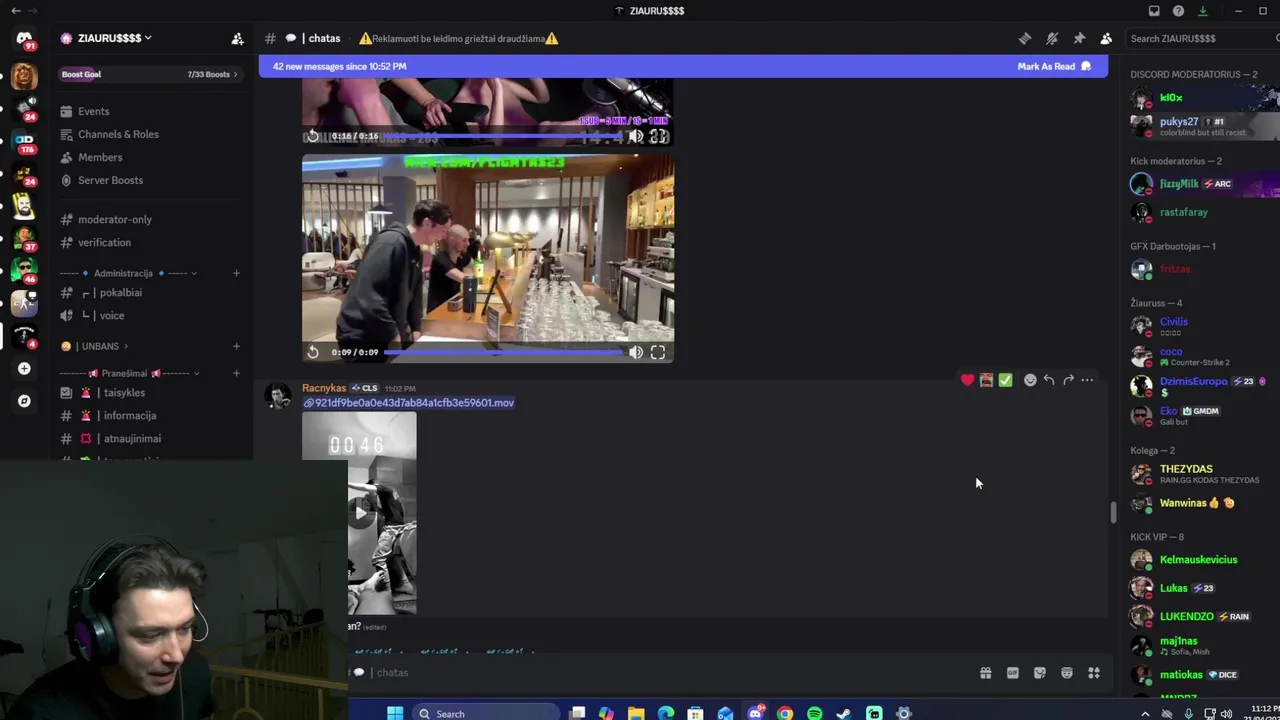Open the lion avatar server
The image size is (1280, 720).
[x=24, y=77]
